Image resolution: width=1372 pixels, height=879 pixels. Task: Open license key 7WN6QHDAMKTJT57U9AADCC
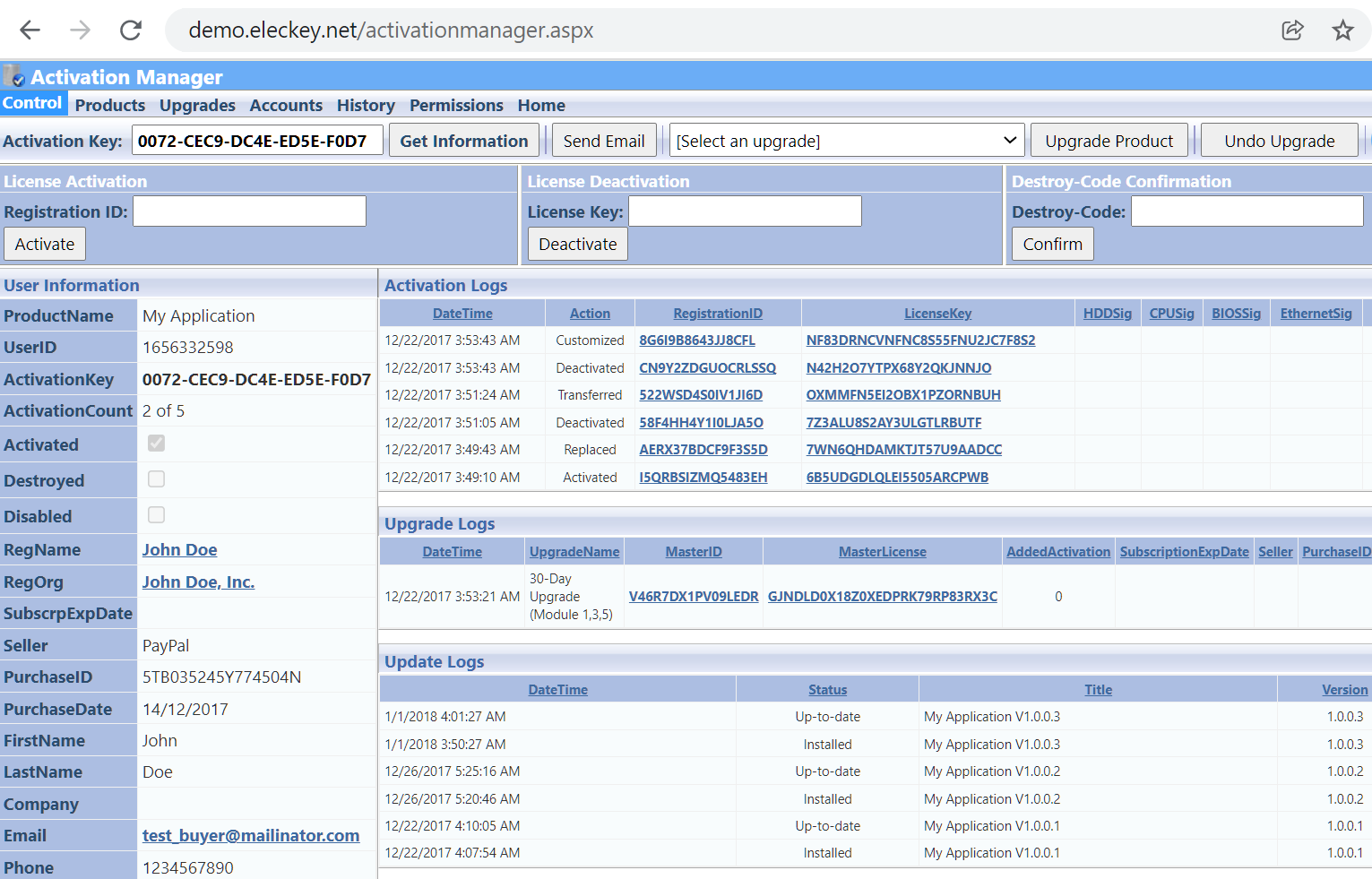(x=904, y=450)
